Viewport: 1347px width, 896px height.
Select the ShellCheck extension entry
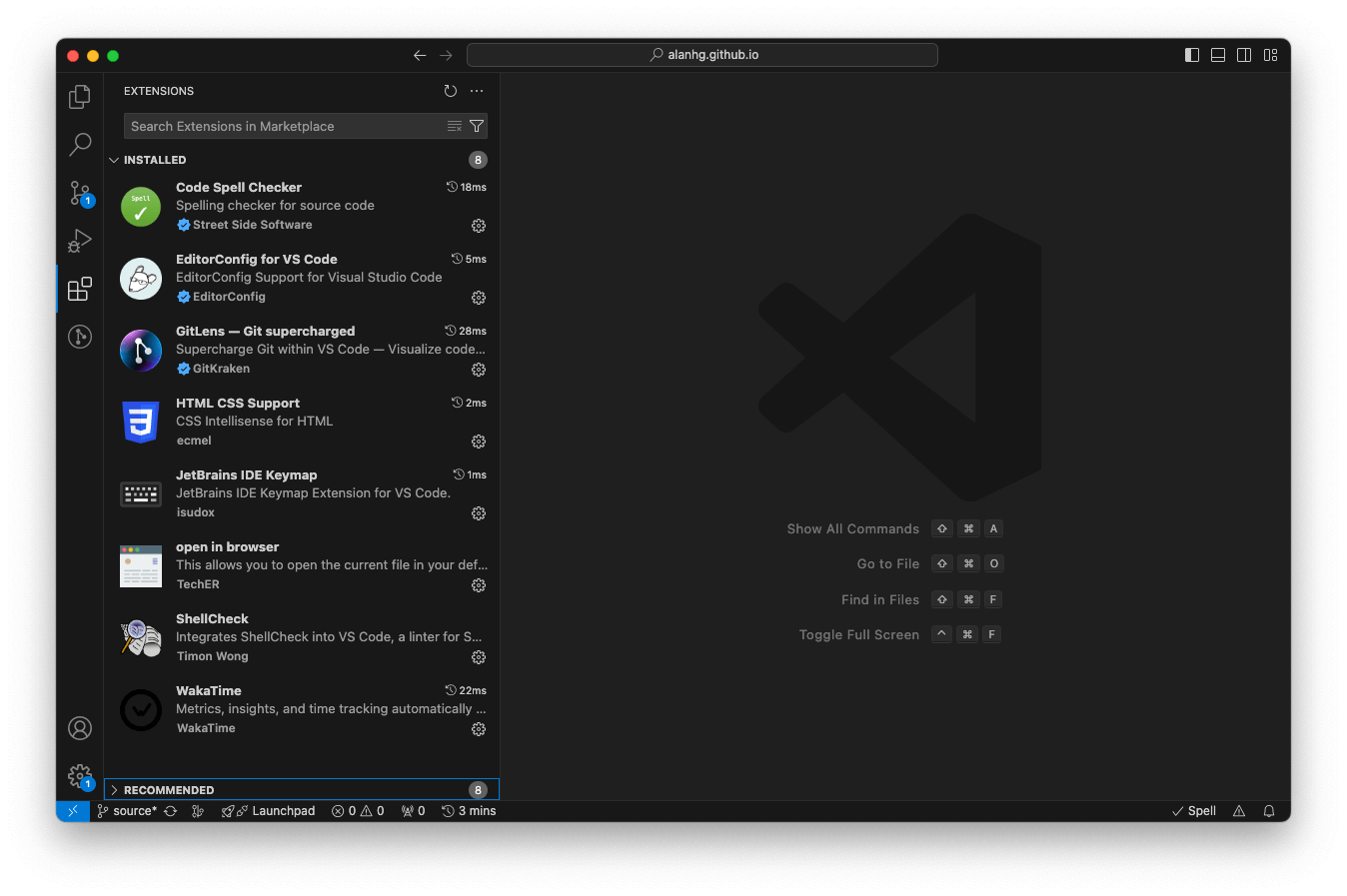(302, 637)
